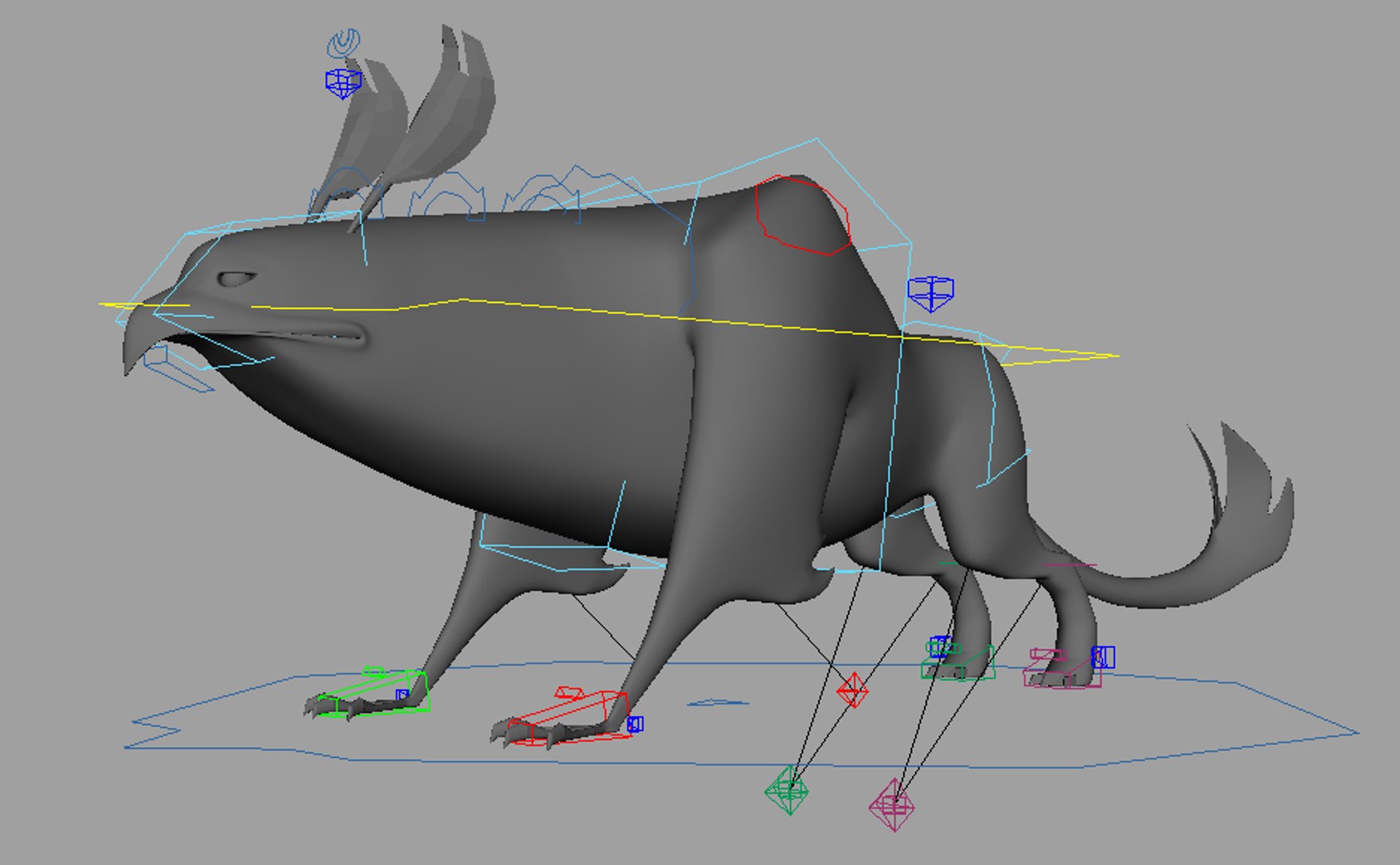The image size is (1400, 865).
Task: Pick the magenta rear foot control box
Action: [x=1063, y=668]
